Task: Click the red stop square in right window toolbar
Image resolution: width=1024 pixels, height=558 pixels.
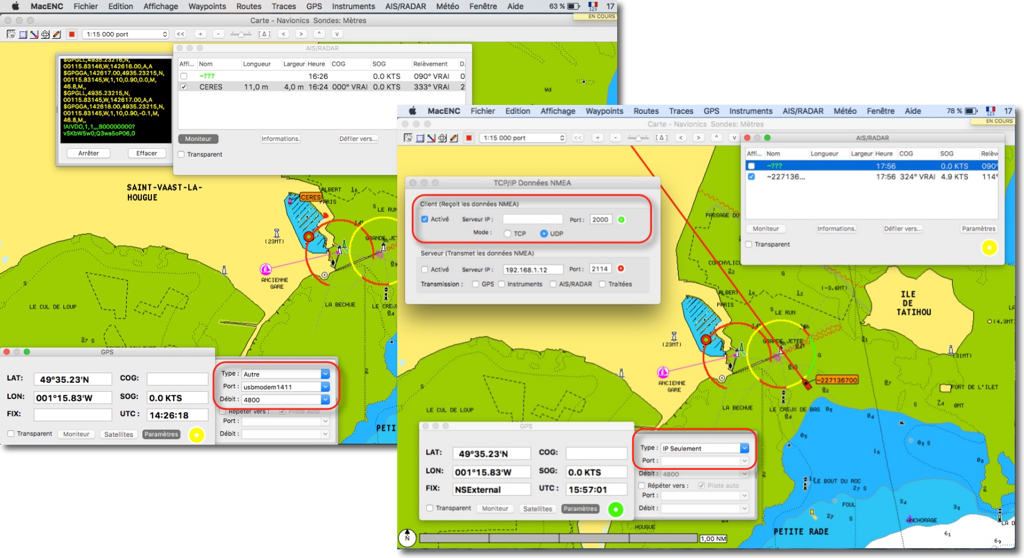Action: pyautogui.click(x=468, y=138)
